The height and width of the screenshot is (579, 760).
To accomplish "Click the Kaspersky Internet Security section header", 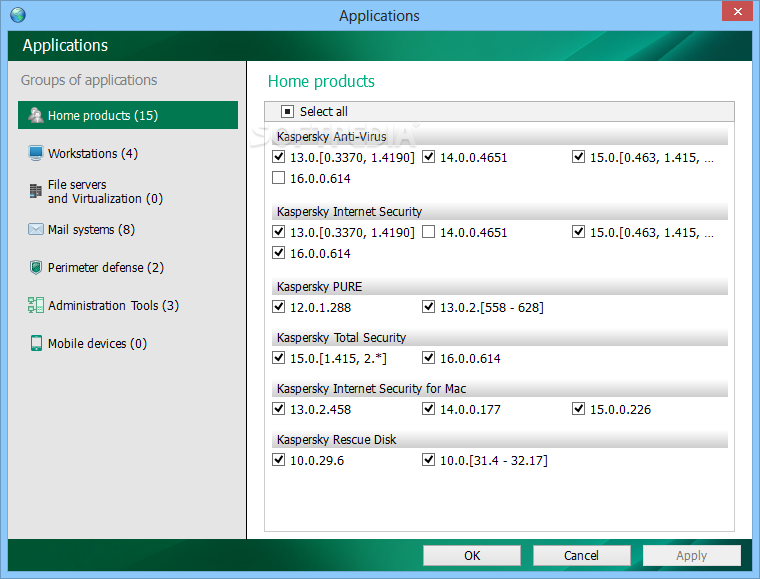I will click(500, 212).
